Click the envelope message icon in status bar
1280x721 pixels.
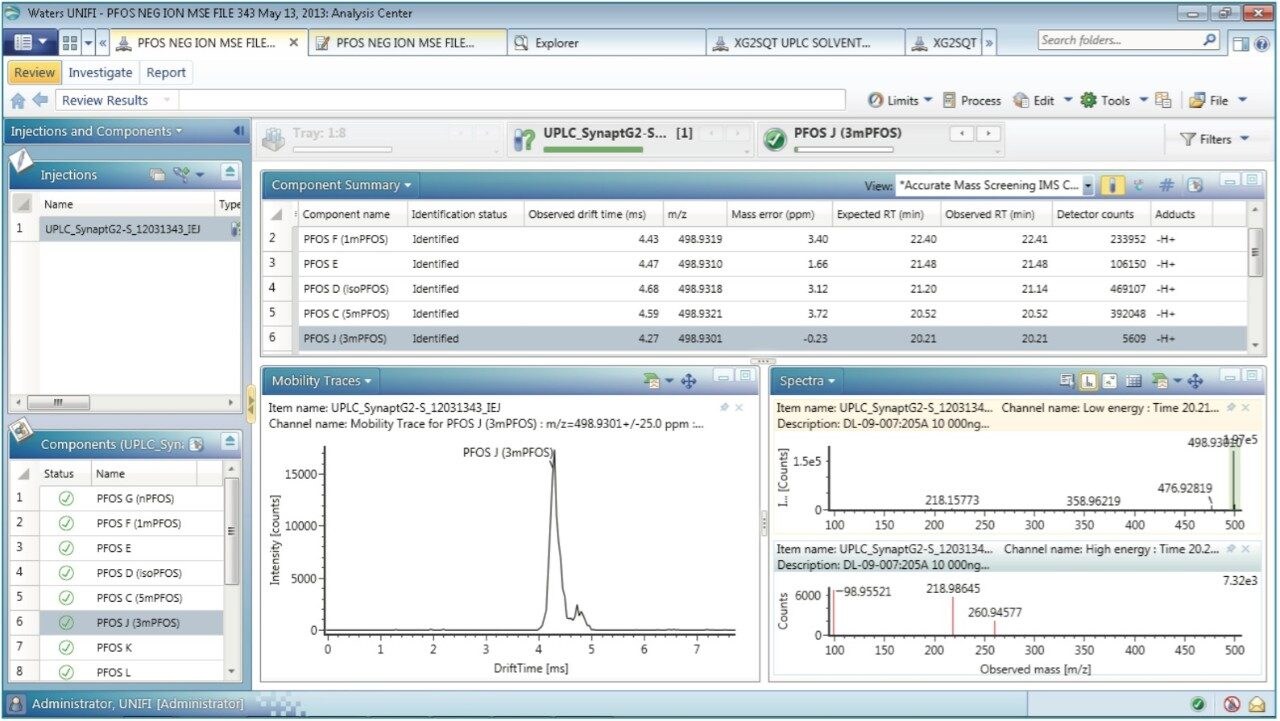pos(1256,704)
